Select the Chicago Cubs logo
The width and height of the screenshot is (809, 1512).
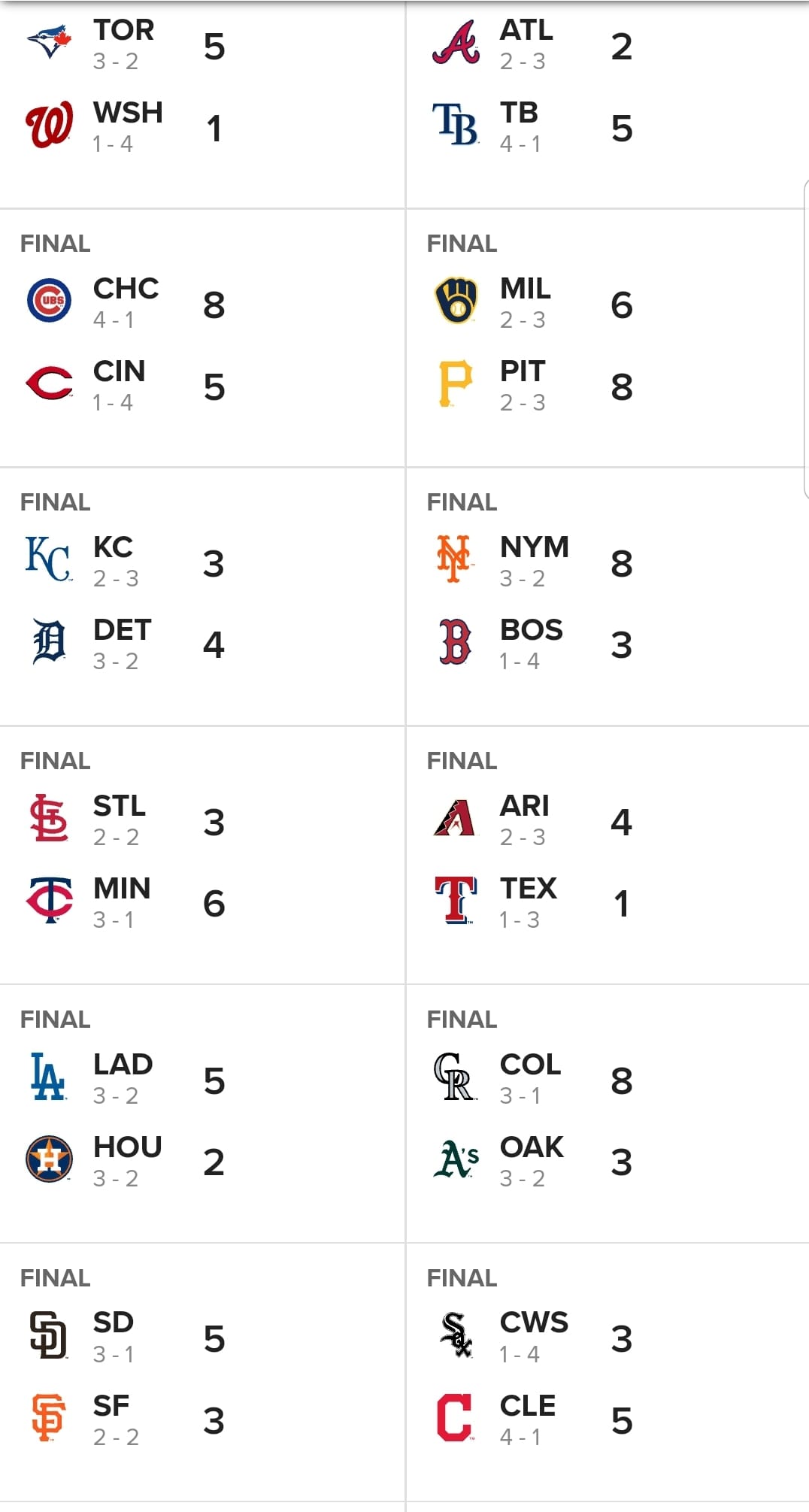[x=50, y=300]
